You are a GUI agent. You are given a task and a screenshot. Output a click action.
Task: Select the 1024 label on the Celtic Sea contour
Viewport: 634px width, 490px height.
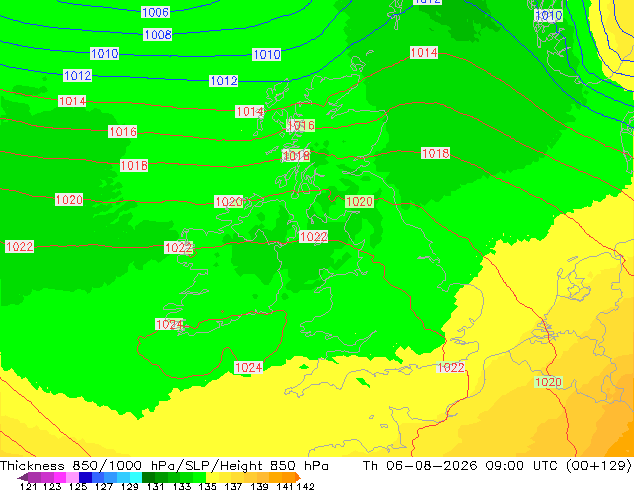[249, 368]
